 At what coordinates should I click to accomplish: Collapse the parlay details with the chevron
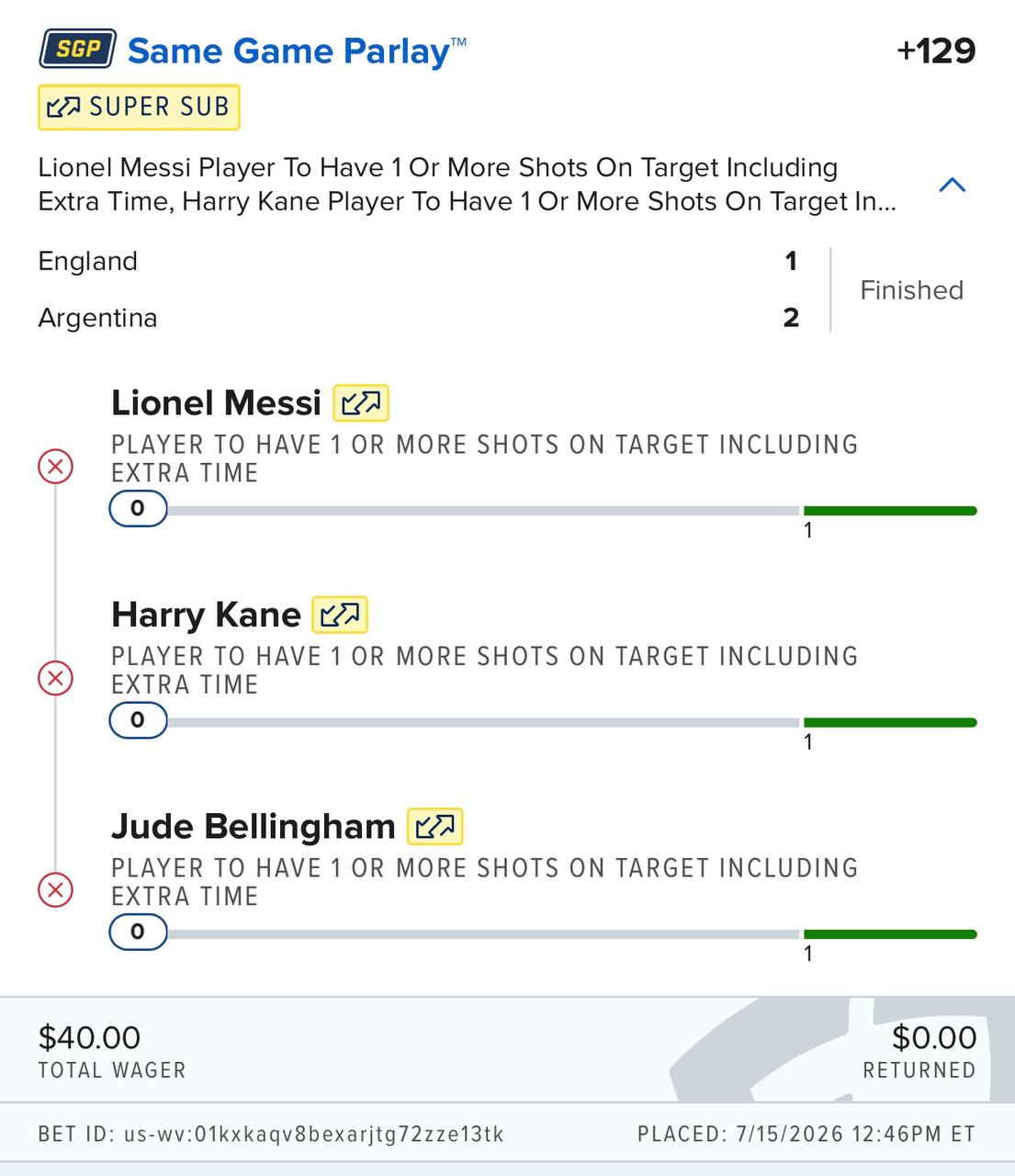(x=953, y=185)
